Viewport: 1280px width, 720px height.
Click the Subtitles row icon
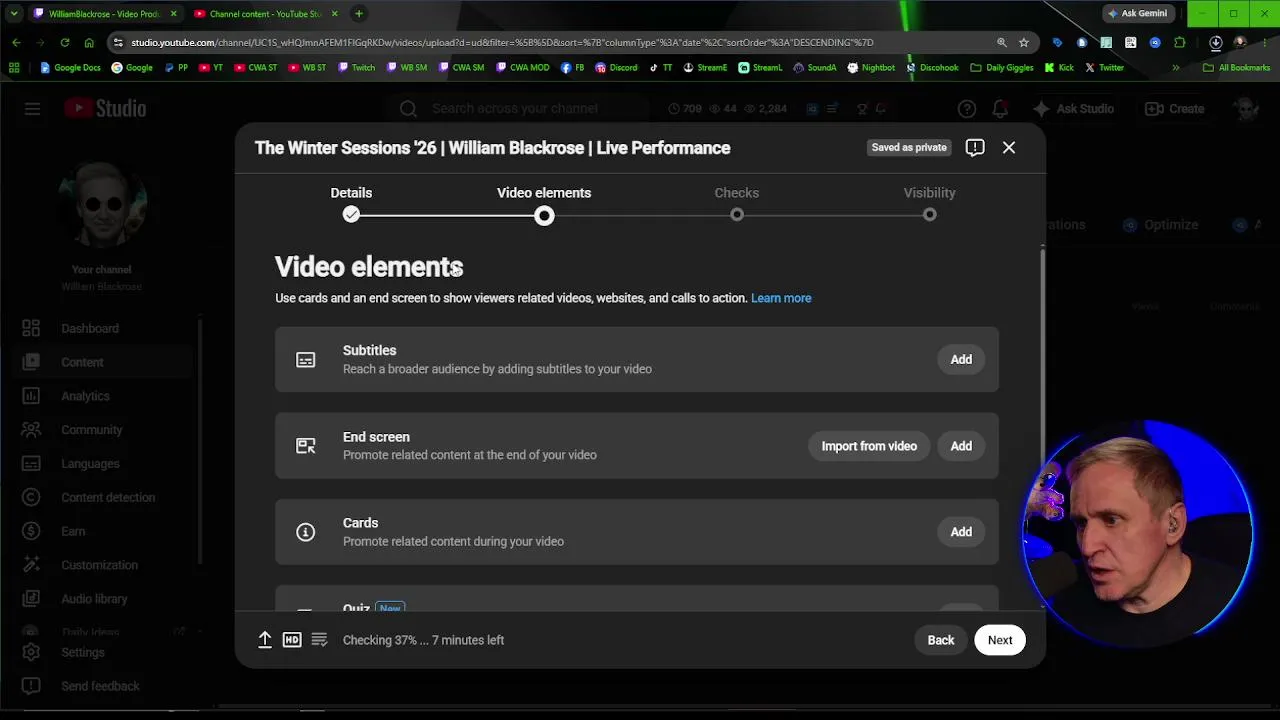tap(306, 359)
